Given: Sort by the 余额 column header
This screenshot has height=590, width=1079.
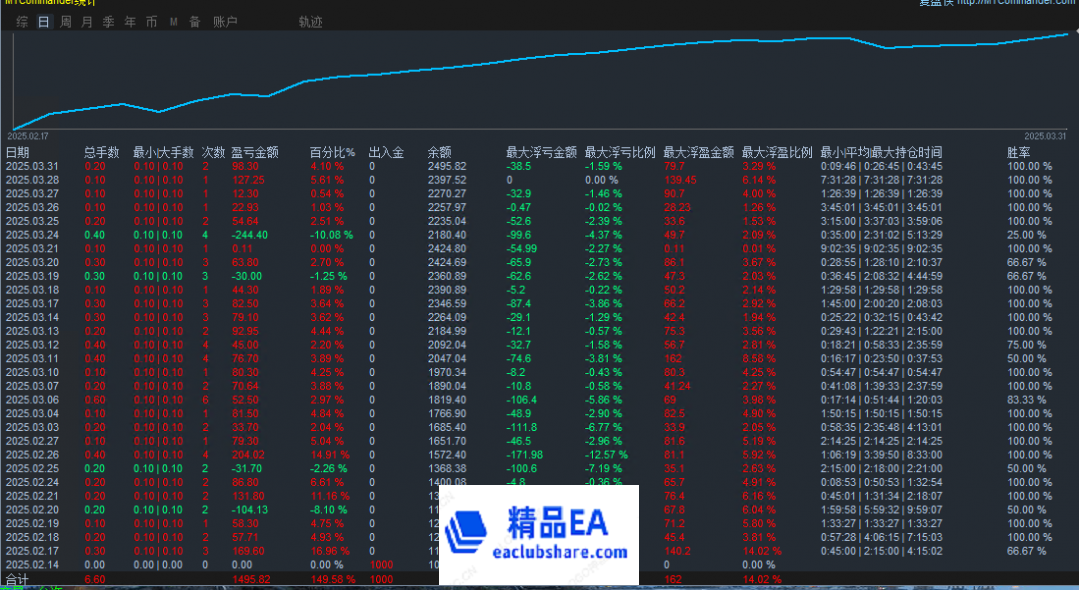Looking at the screenshot, I should pyautogui.click(x=440, y=152).
